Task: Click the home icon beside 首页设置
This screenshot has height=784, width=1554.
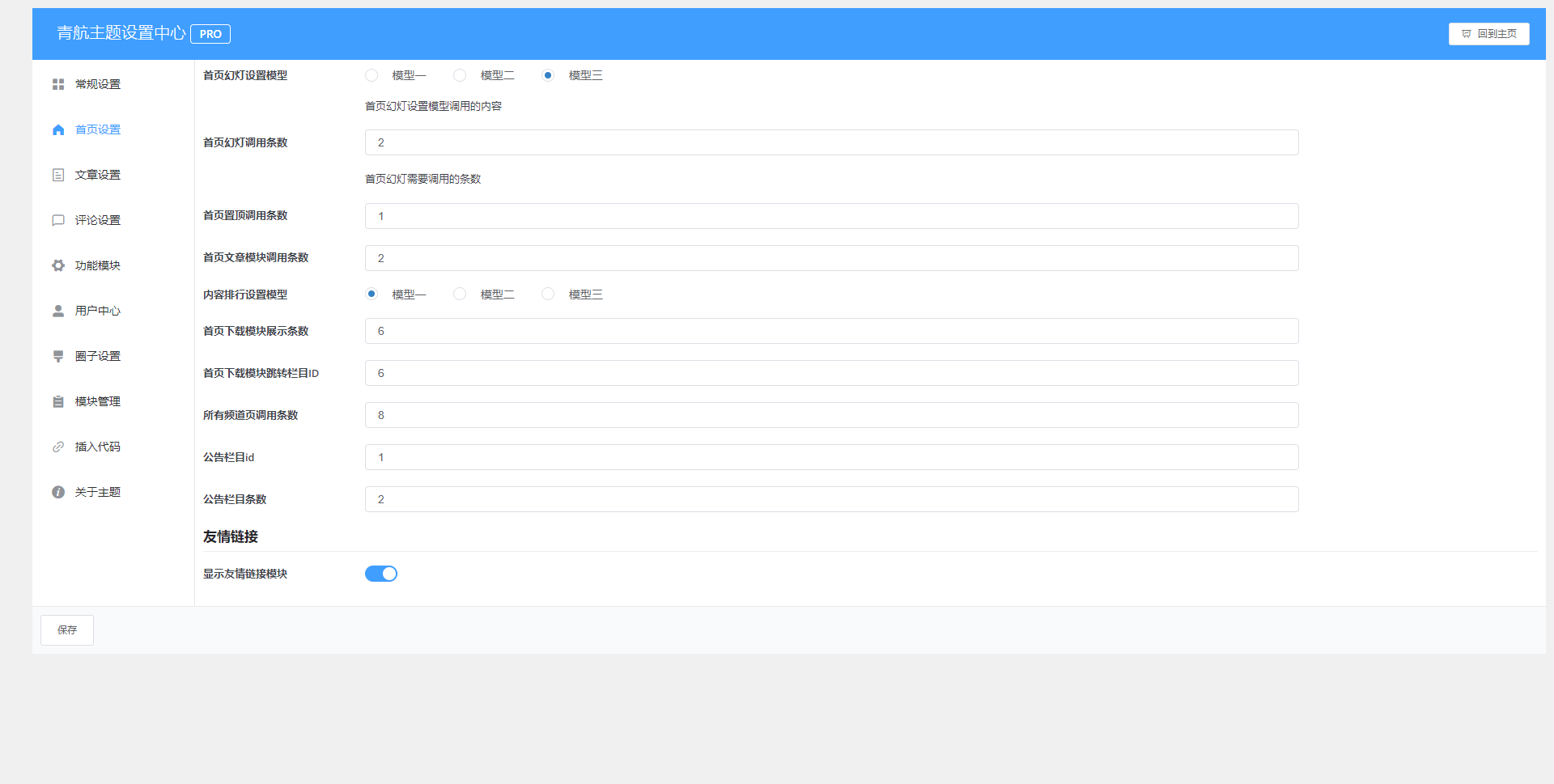Action: [58, 129]
